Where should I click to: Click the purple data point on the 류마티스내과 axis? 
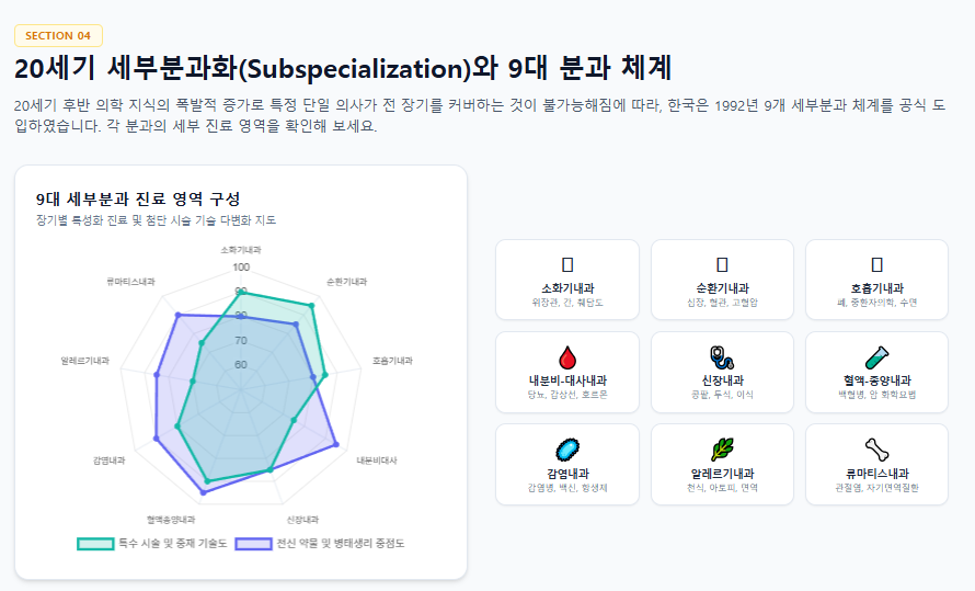coord(178,315)
